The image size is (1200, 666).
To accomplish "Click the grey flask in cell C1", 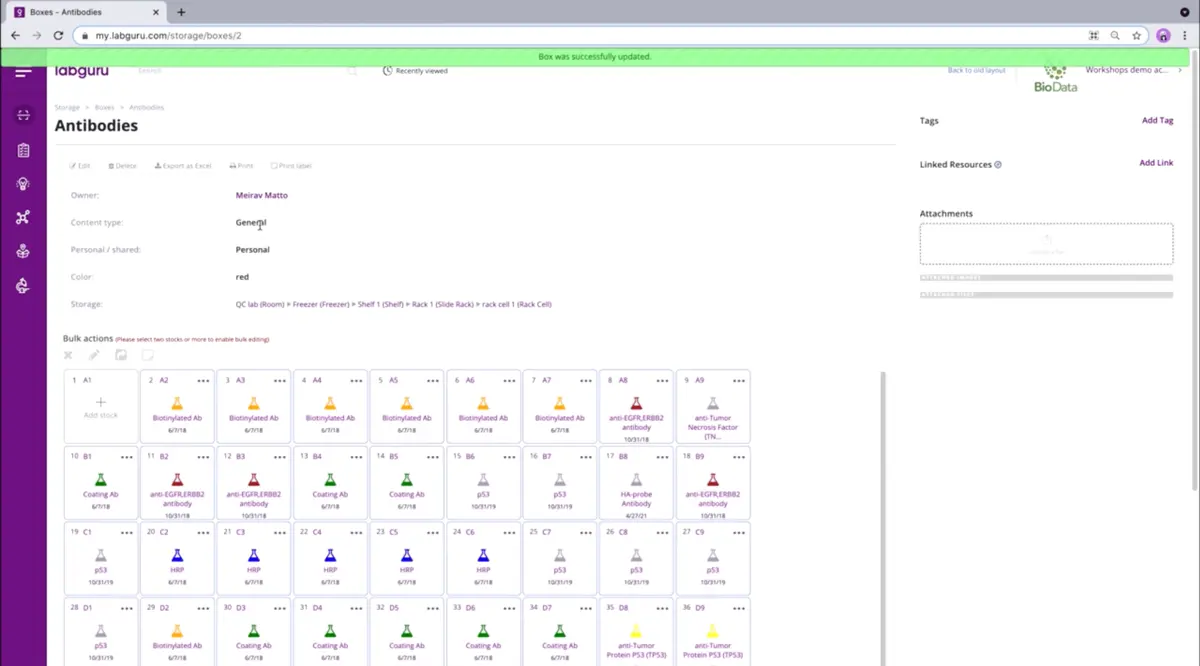I will pyautogui.click(x=101, y=555).
